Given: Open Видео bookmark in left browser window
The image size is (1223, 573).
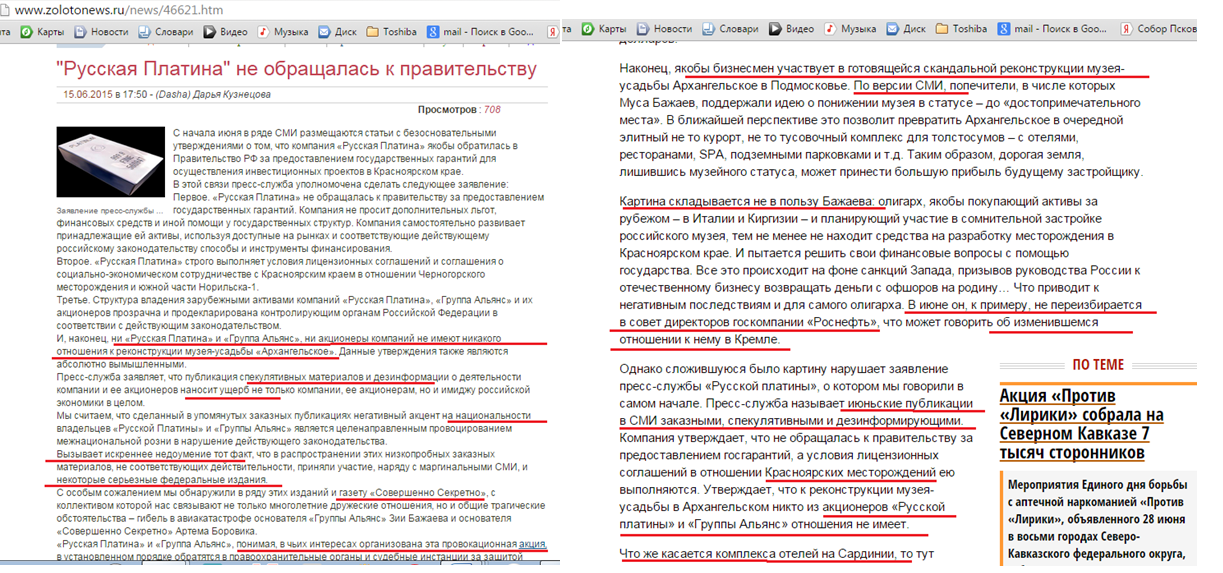Looking at the screenshot, I should tap(226, 32).
